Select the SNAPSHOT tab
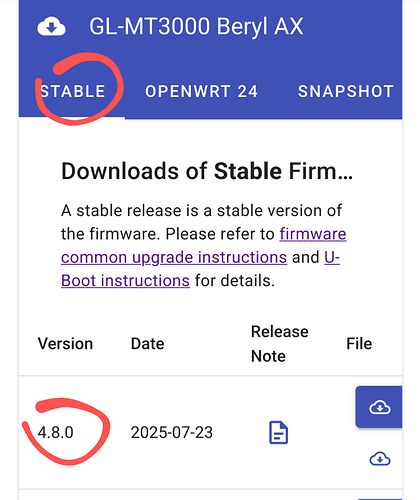Viewport: 420px width, 500px height. pos(346,91)
